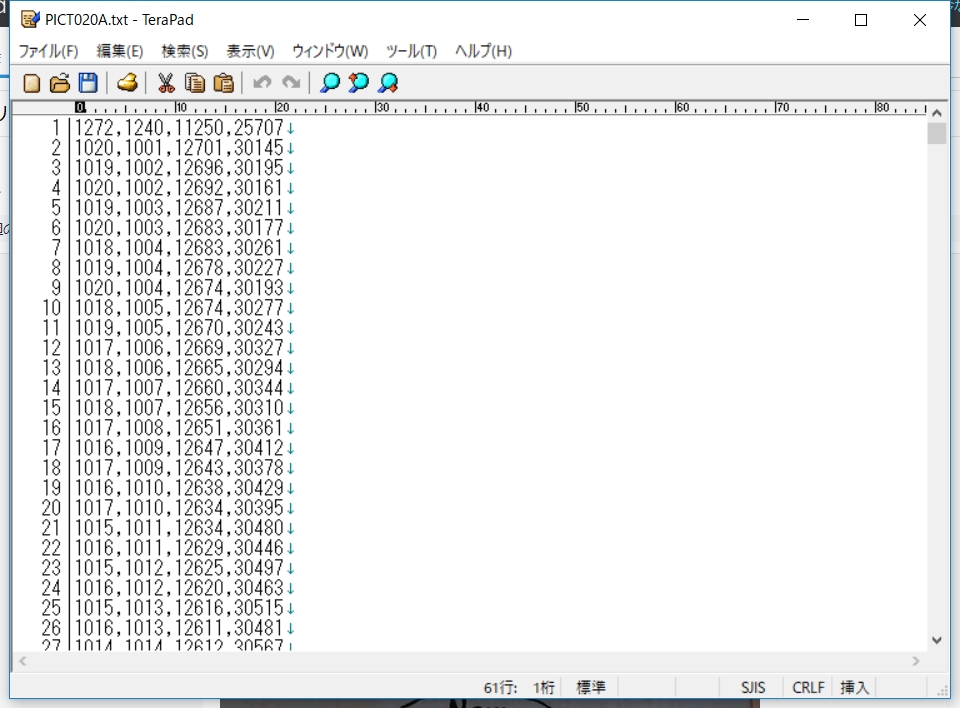Click TeraPad app icon in title bar
Image resolution: width=960 pixels, height=708 pixels.
pyautogui.click(x=30, y=20)
